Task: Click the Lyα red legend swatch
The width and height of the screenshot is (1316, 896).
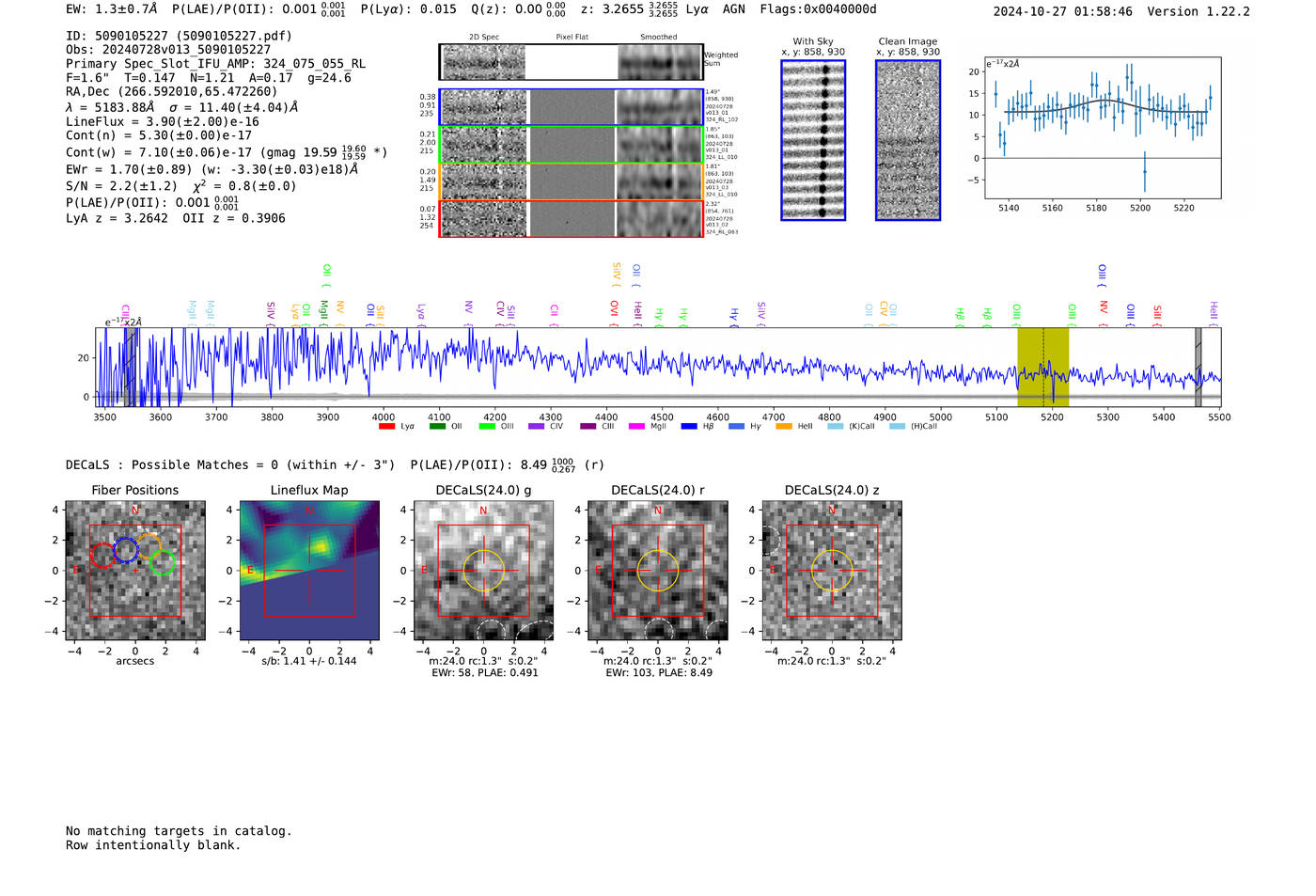Action: (386, 427)
